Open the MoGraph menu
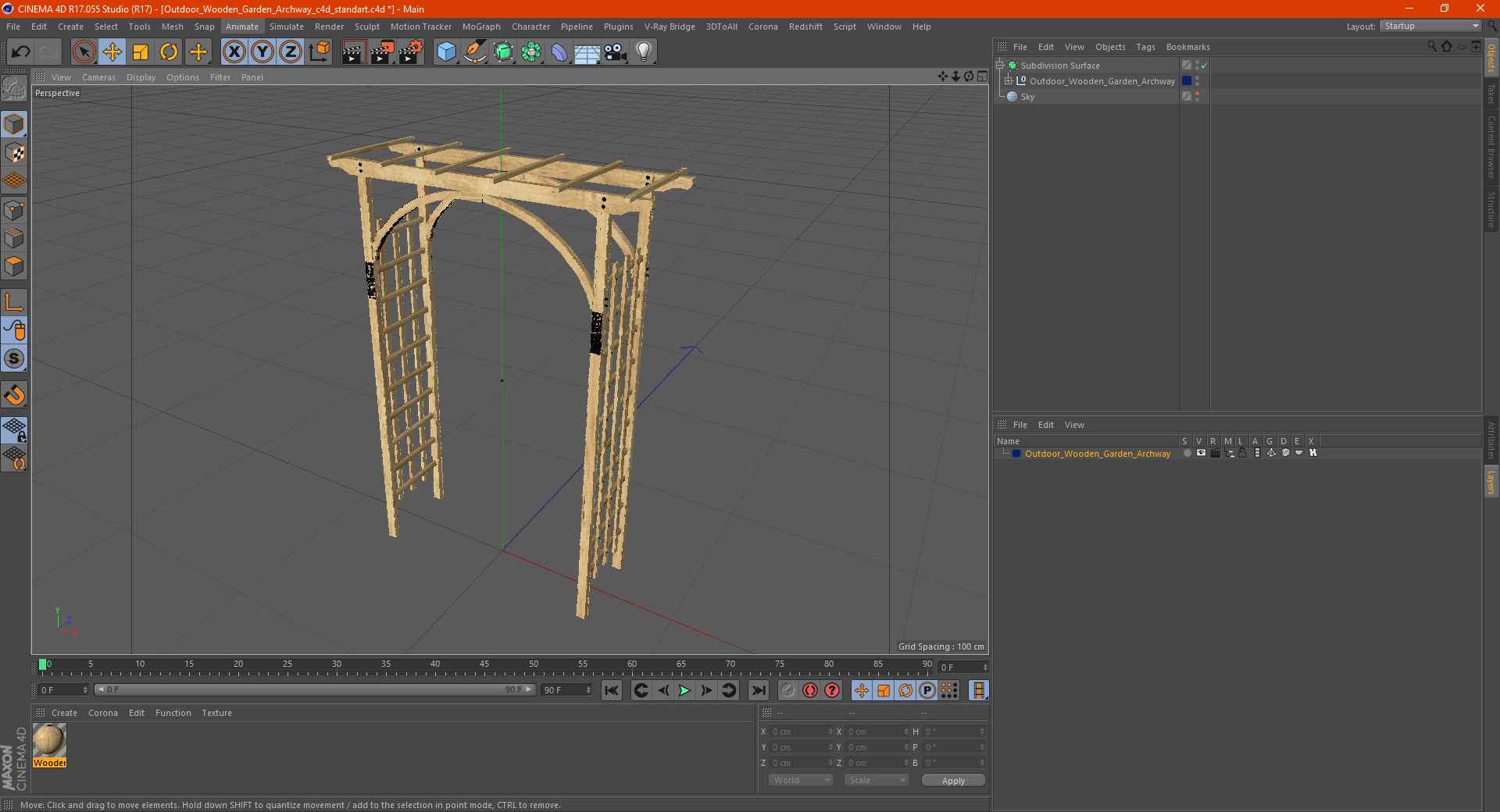 coord(480,27)
